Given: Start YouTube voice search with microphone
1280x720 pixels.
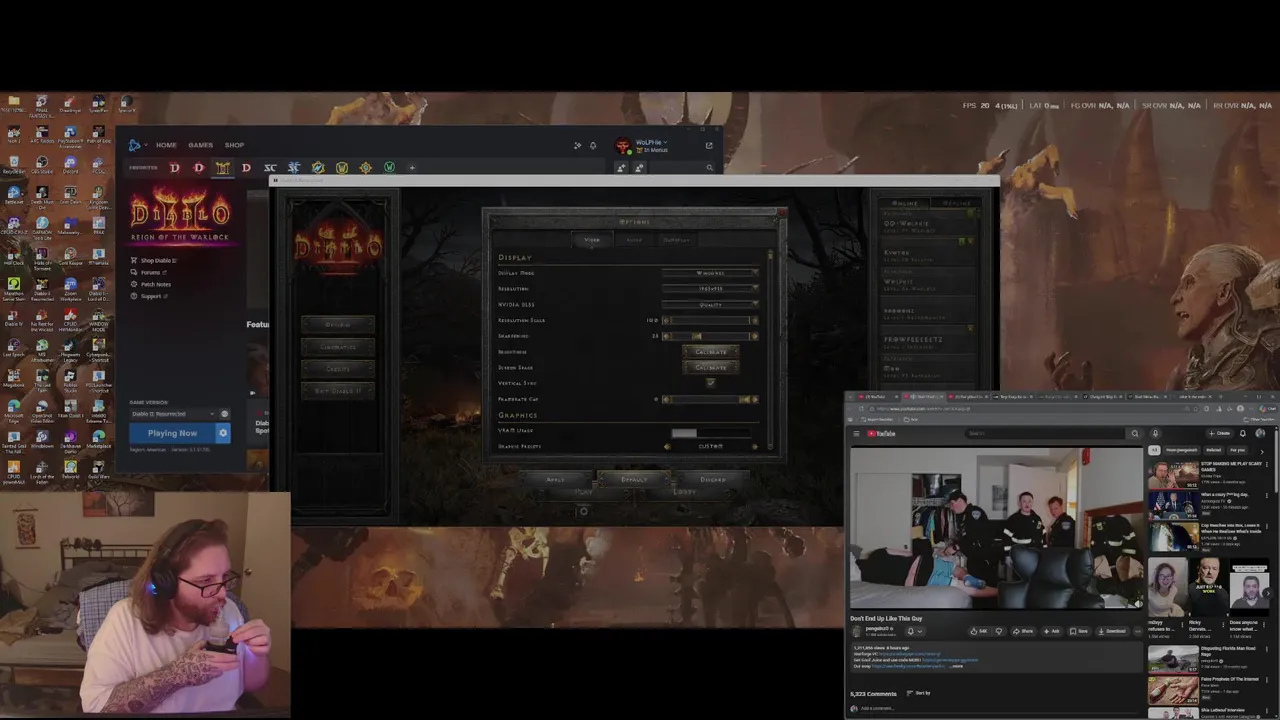Looking at the screenshot, I should coord(1155,433).
